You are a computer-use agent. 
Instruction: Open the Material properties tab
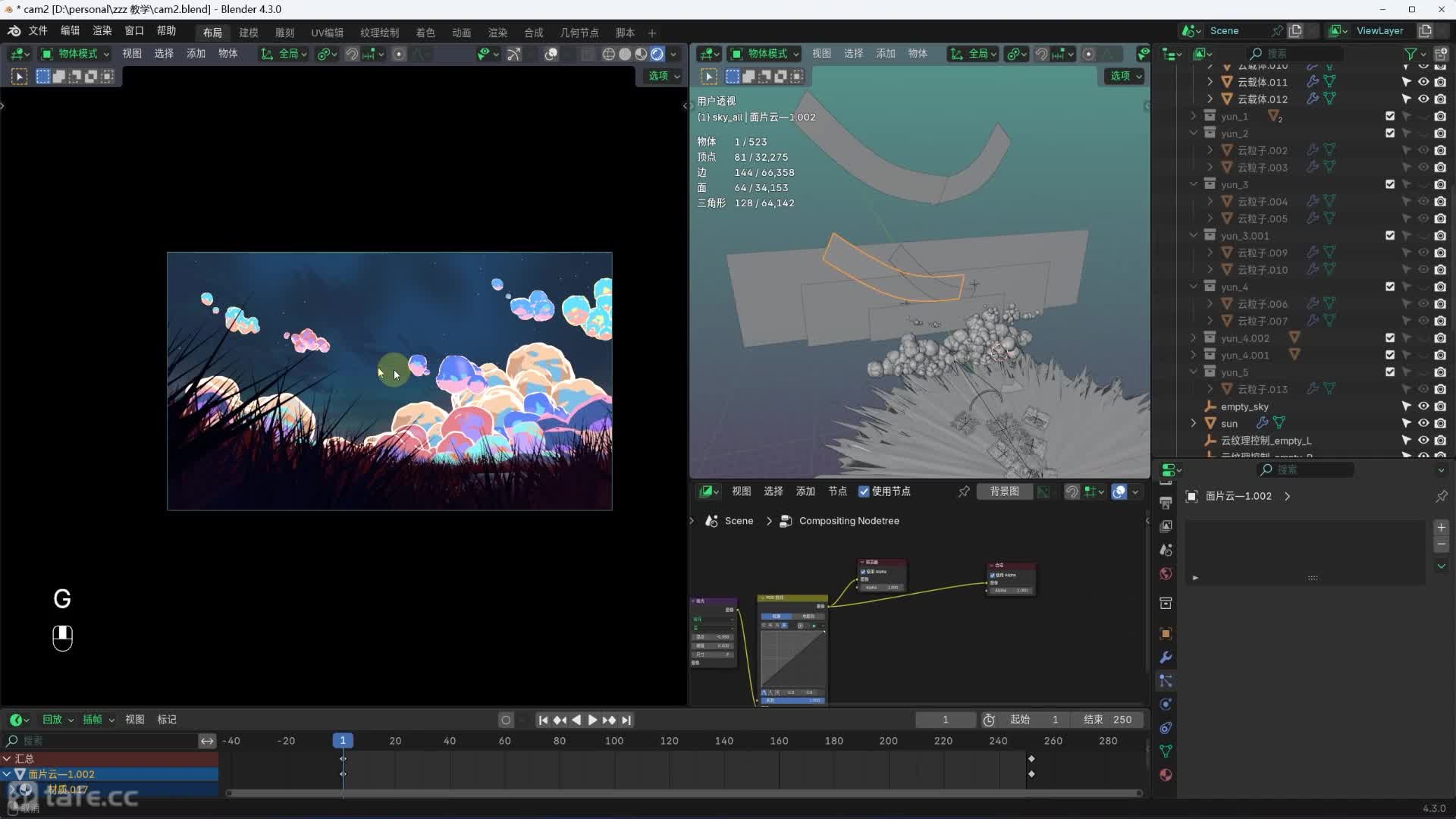(1166, 775)
